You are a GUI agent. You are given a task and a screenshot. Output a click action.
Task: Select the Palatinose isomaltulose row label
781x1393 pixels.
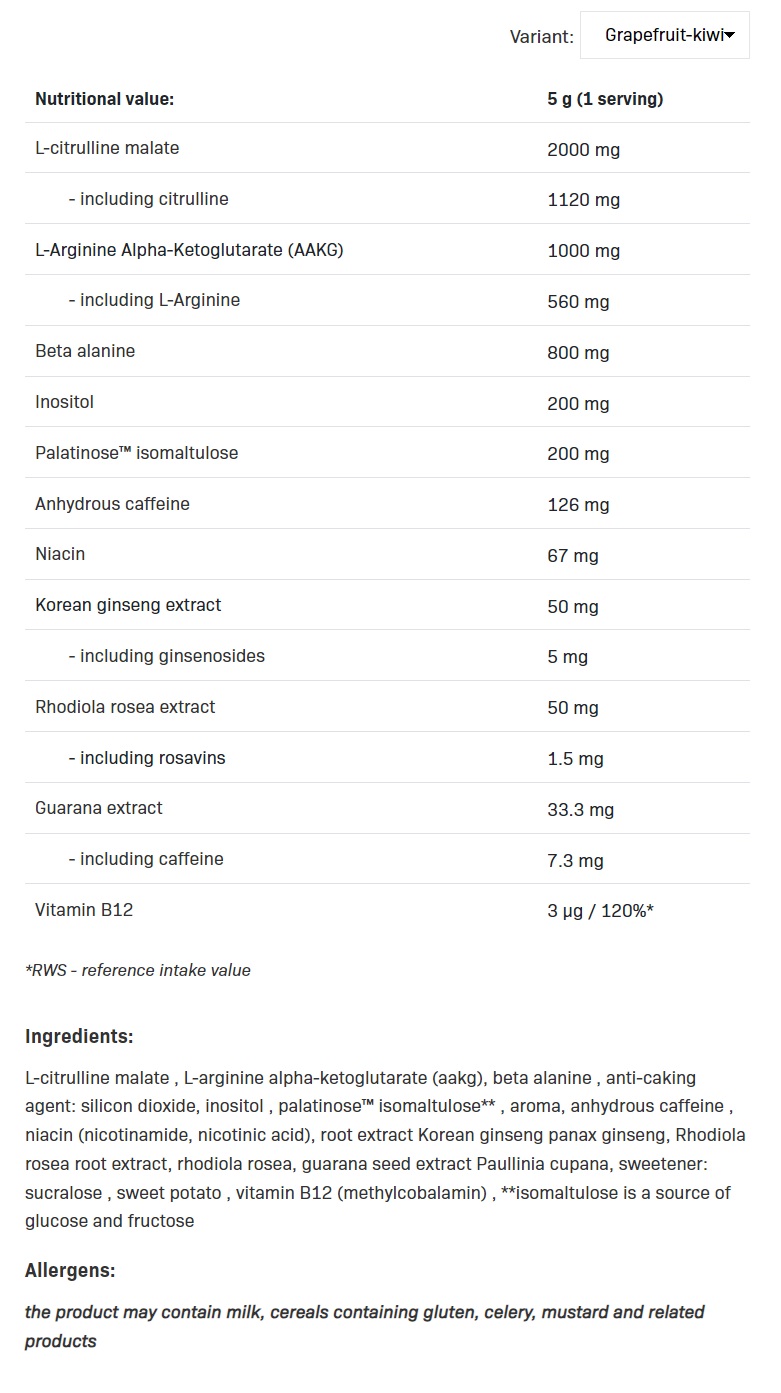(x=136, y=453)
